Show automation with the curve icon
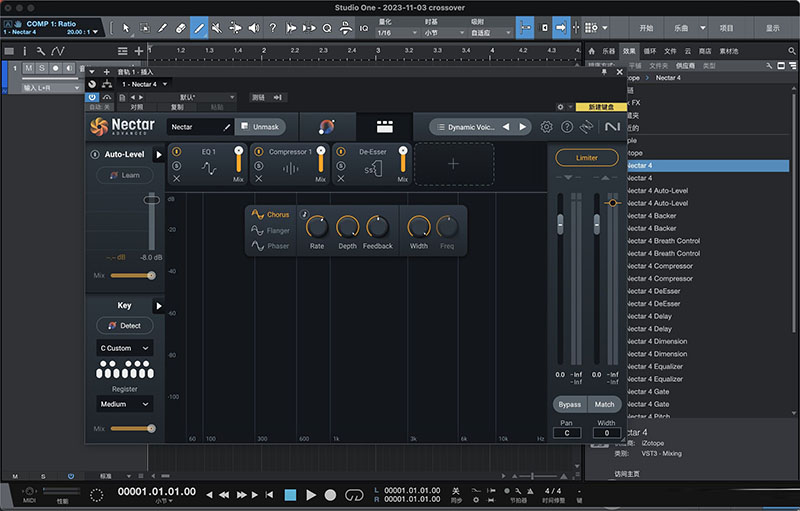Screen dimensions: 800x511 (x=58, y=51)
